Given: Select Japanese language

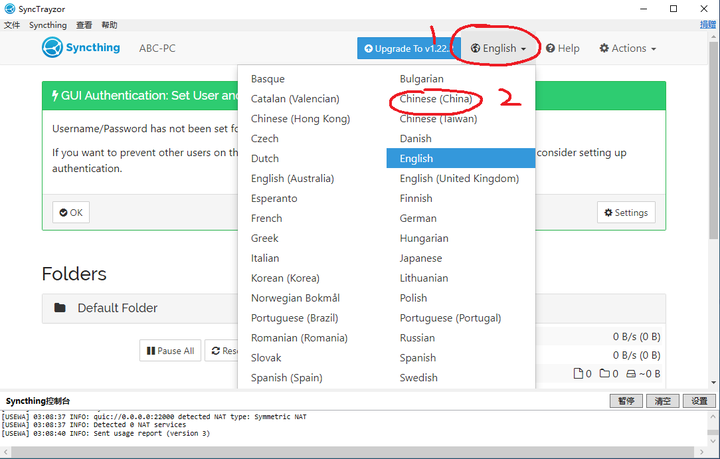Looking at the screenshot, I should point(421,258).
